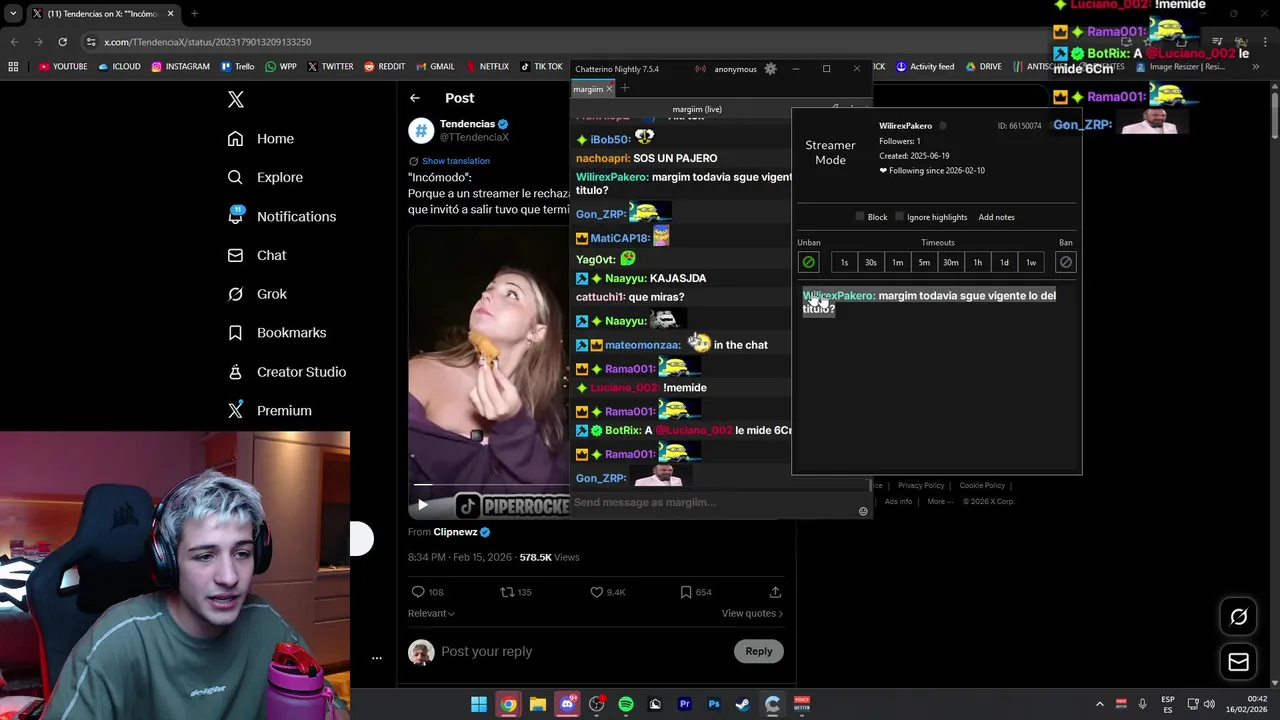Click the WilirexPakero name in the user card
This screenshot has height=720, width=1280.
[905, 126]
